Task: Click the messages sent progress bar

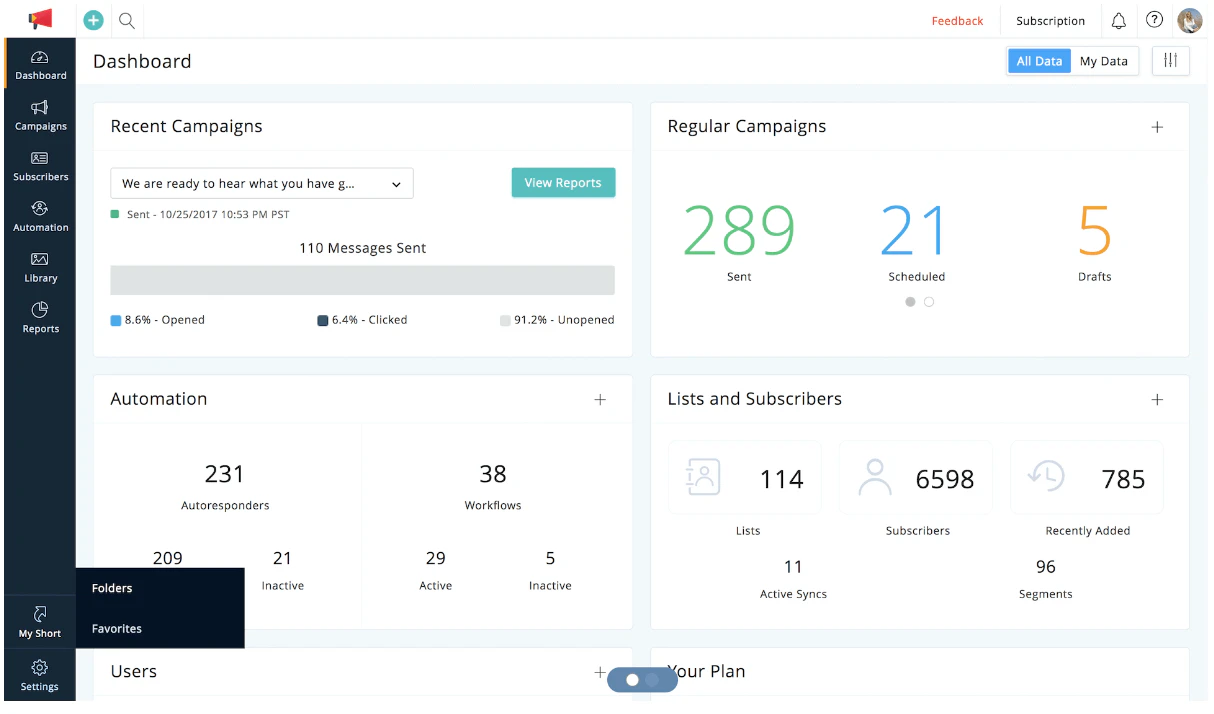Action: click(362, 280)
